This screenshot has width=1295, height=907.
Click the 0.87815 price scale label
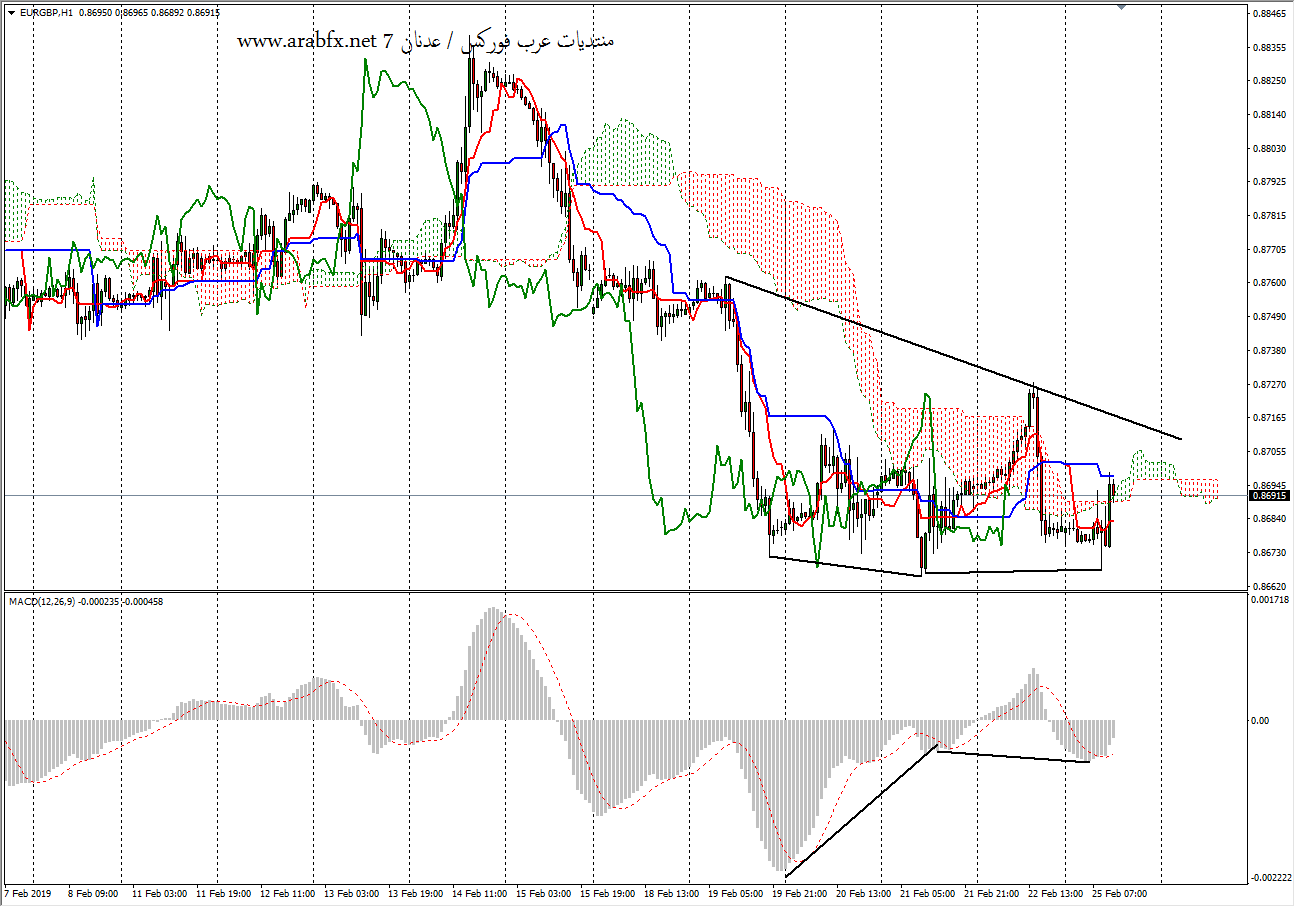[x=1269, y=216]
